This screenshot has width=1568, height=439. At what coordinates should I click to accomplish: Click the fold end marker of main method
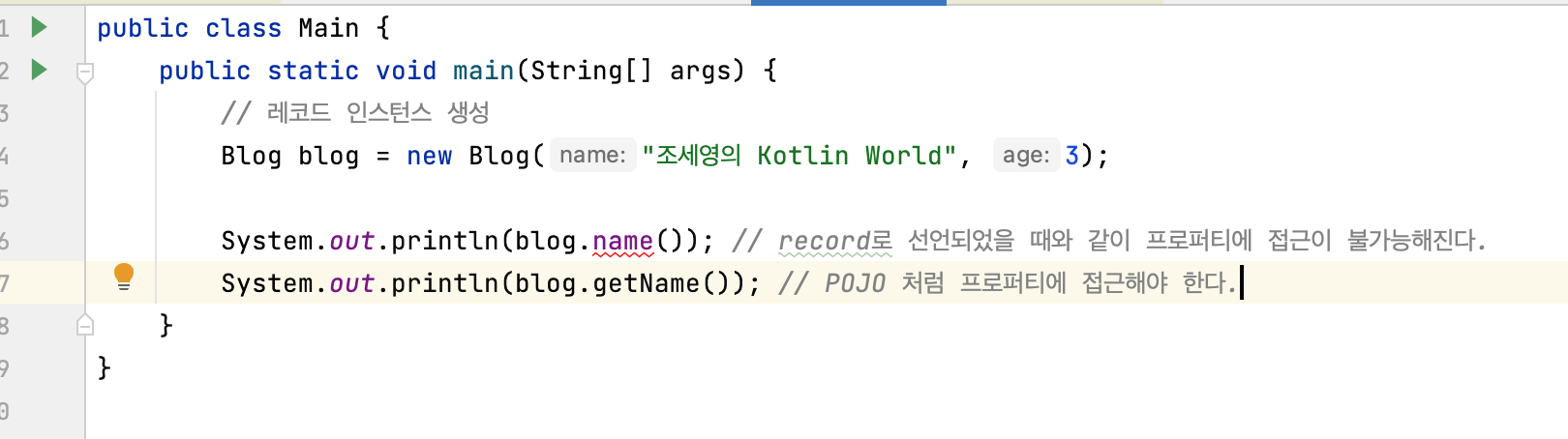[85, 325]
